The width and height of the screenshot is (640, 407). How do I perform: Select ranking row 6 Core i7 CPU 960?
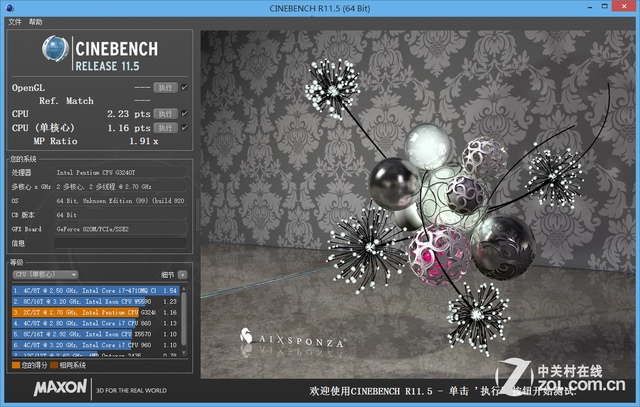(96, 345)
